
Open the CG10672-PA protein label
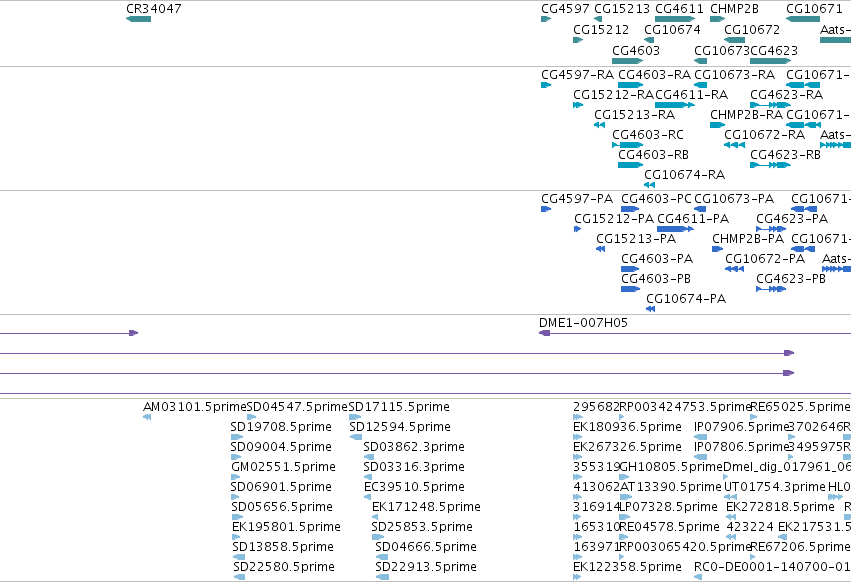click(765, 259)
